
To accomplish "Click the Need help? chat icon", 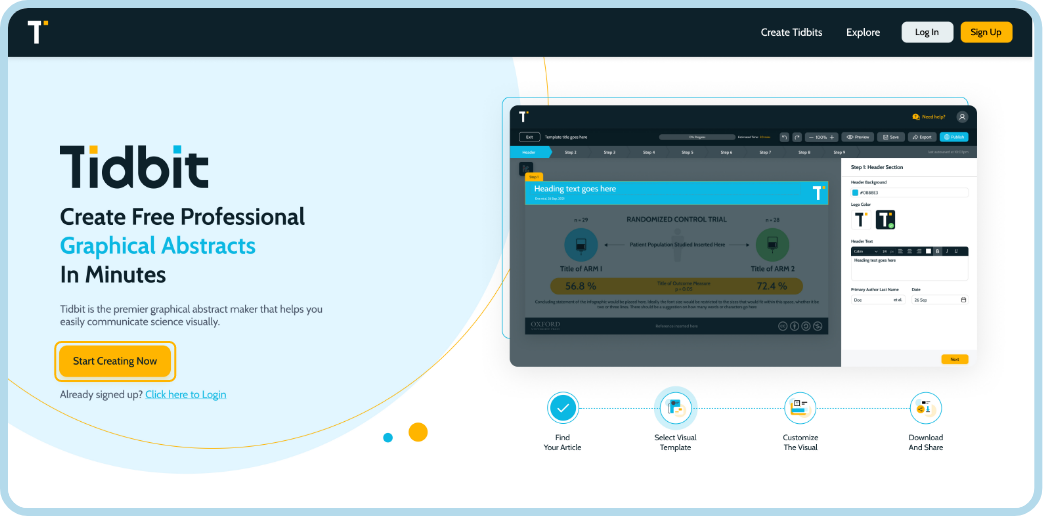I will pos(916,117).
